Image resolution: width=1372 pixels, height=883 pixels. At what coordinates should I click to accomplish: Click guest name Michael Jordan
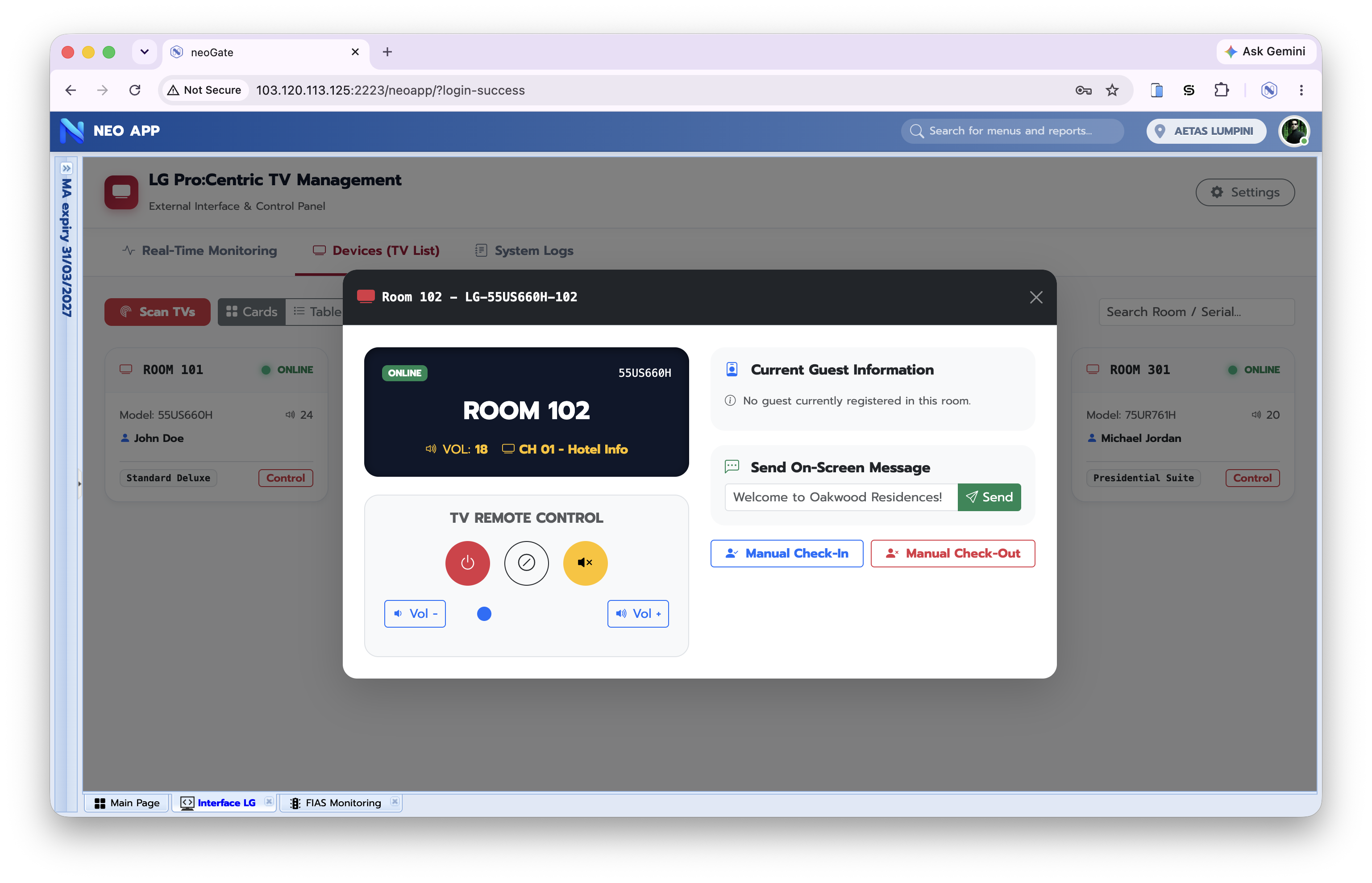[x=1140, y=438]
